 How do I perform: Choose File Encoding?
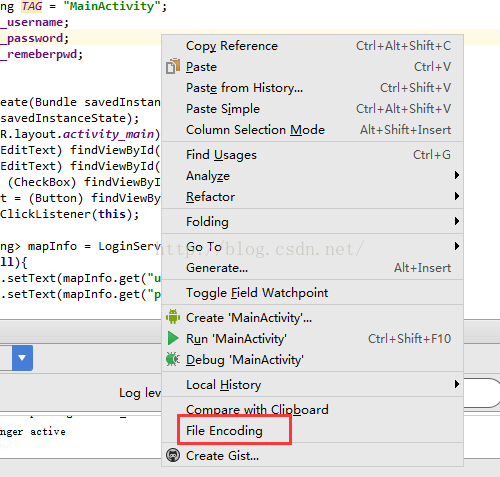[x=313, y=431]
